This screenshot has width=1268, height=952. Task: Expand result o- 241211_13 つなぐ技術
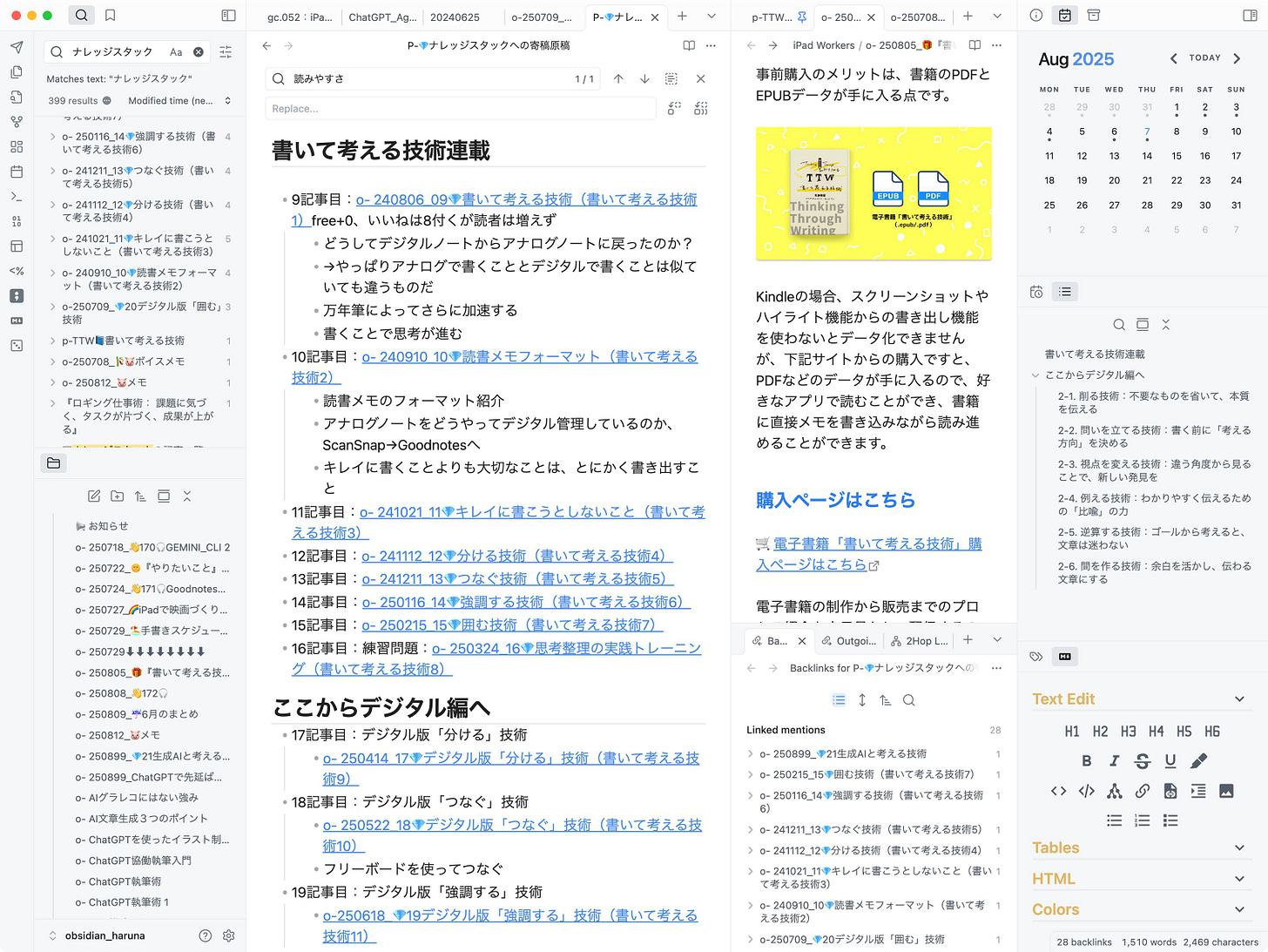pos(53,171)
